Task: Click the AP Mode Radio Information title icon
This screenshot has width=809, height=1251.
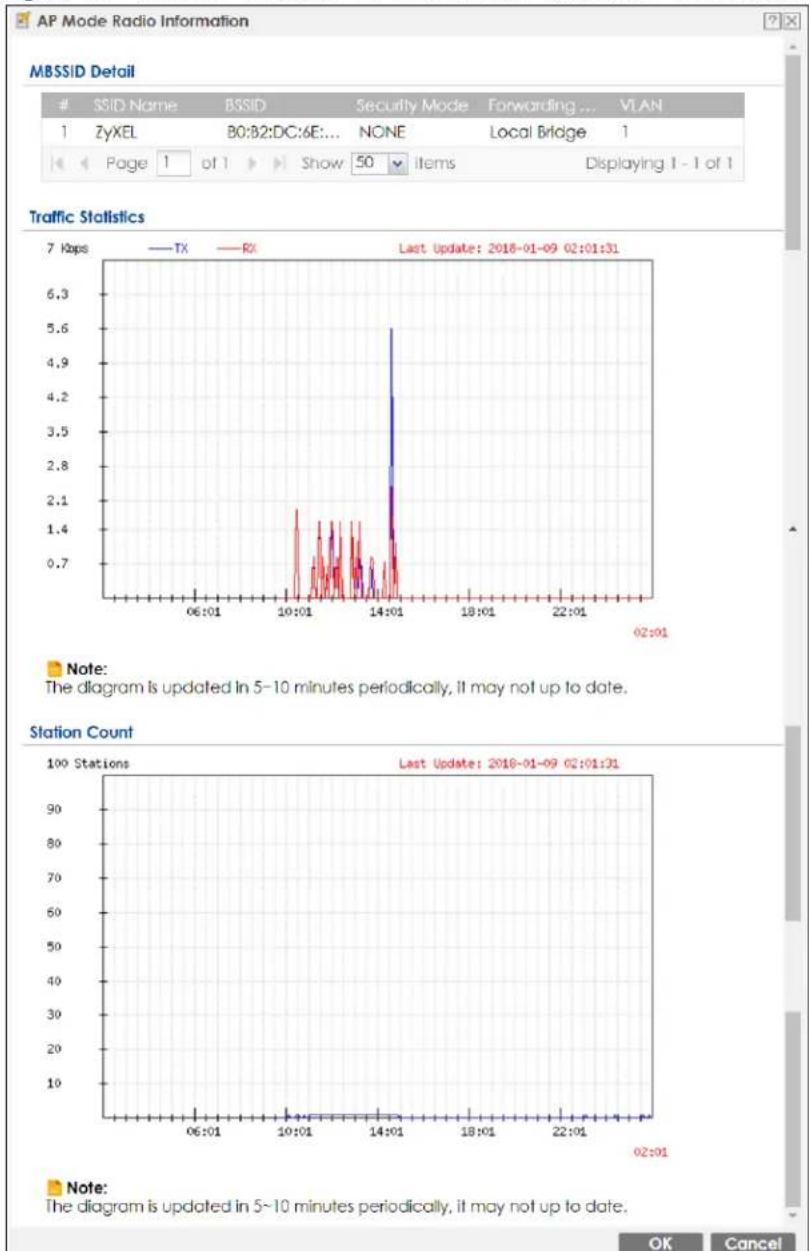Action: 21,21
